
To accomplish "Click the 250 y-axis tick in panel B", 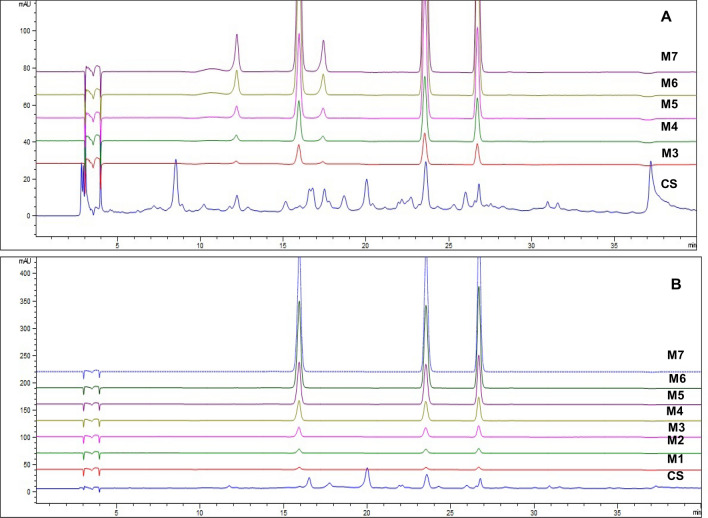I will pos(24,356).
